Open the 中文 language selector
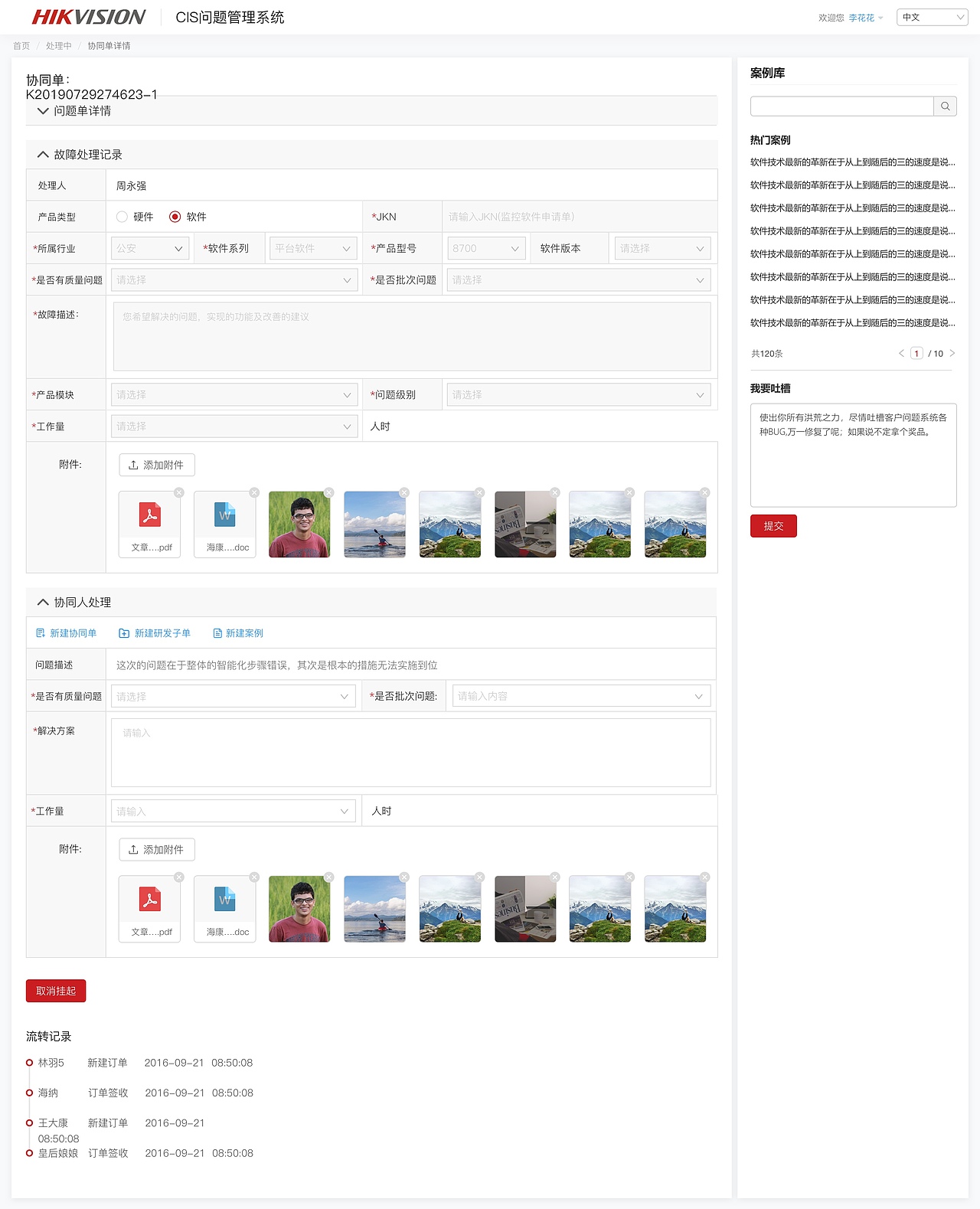This screenshot has height=1209, width=980. pyautogui.click(x=933, y=17)
